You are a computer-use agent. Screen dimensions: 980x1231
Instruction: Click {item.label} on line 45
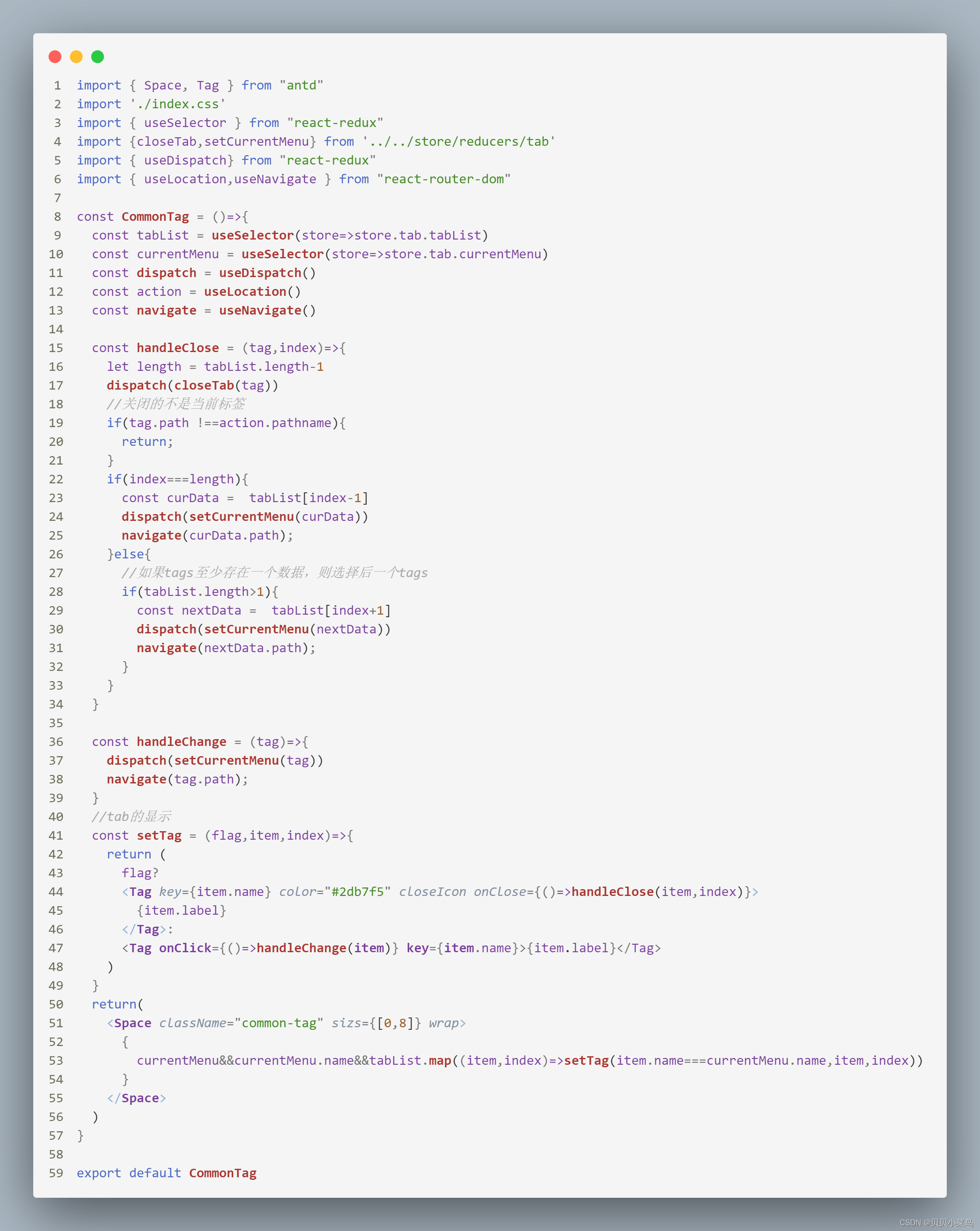(182, 911)
